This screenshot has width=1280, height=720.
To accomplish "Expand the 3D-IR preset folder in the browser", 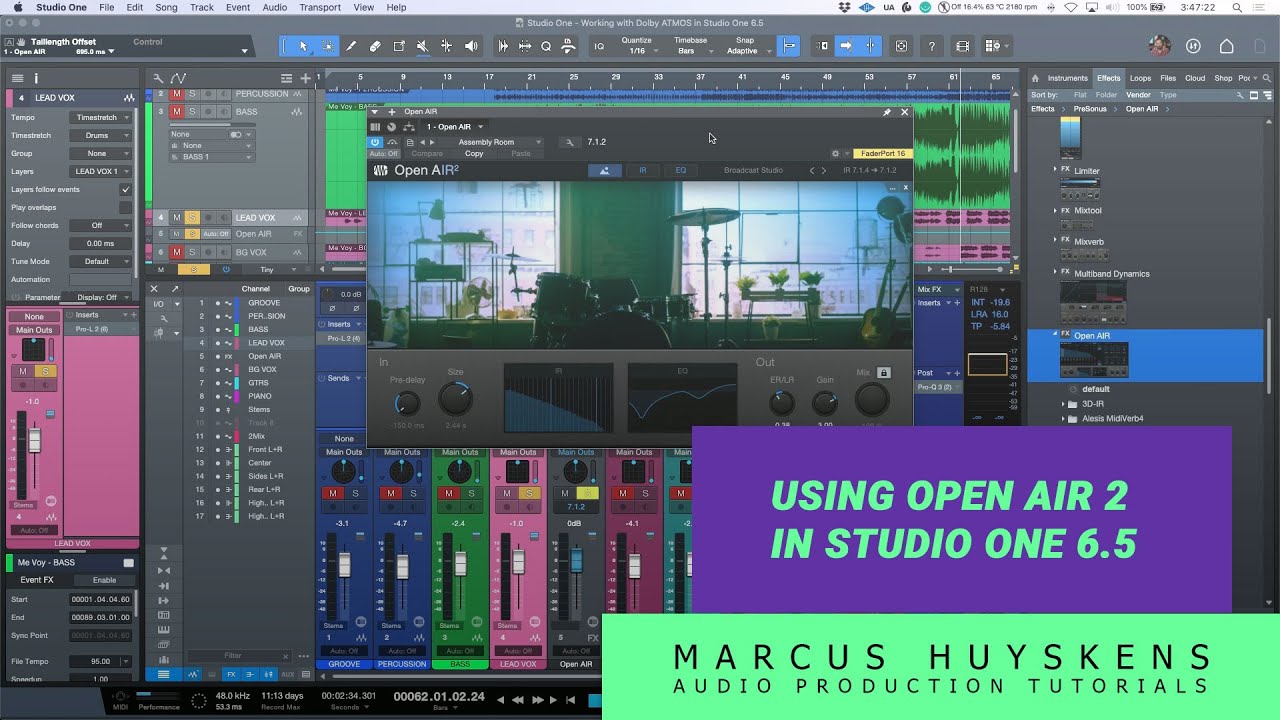I will tap(1063, 404).
